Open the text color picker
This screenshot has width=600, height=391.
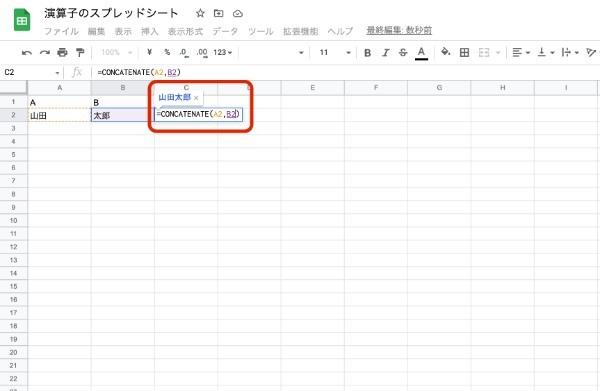(421, 53)
